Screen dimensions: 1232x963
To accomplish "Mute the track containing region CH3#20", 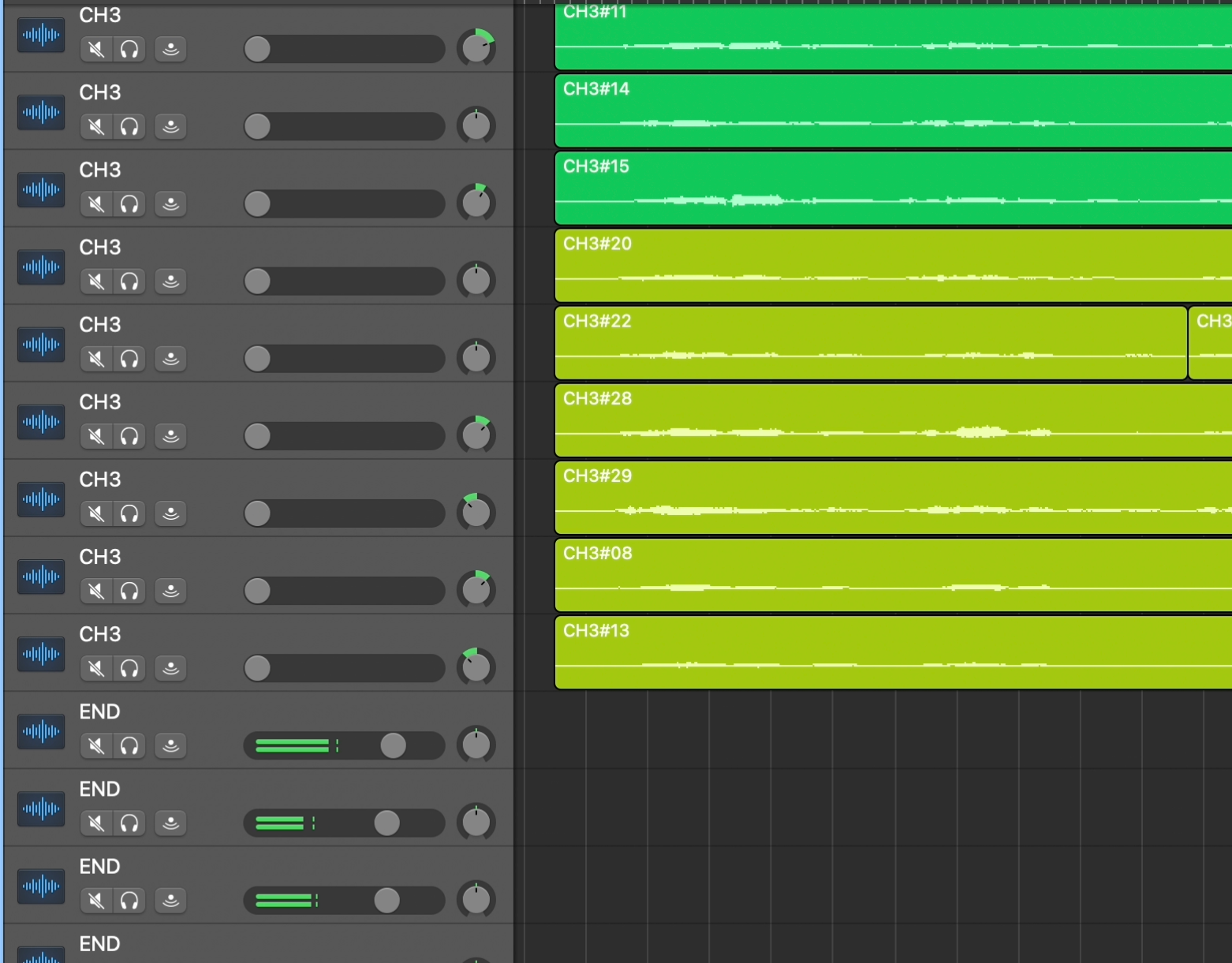I will point(96,282).
